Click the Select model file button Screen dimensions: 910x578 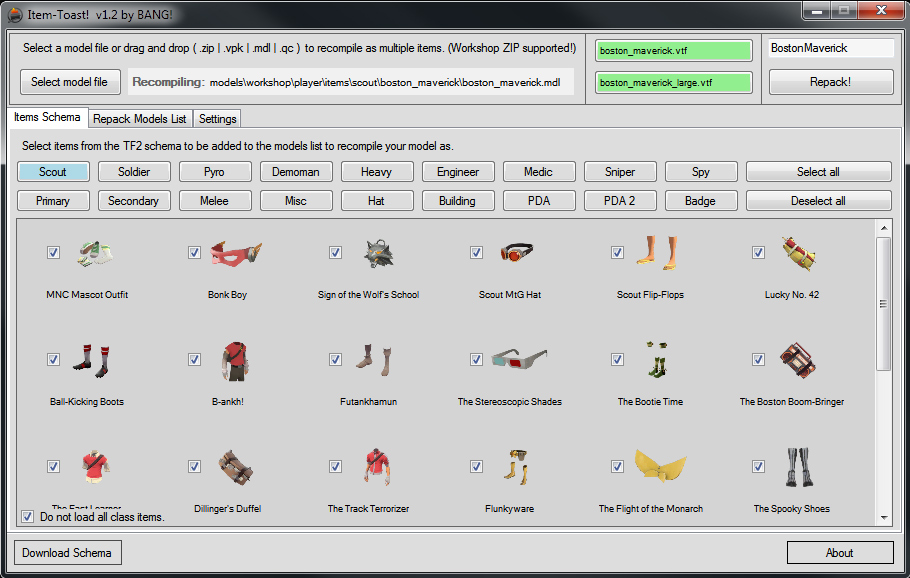pyautogui.click(x=70, y=82)
